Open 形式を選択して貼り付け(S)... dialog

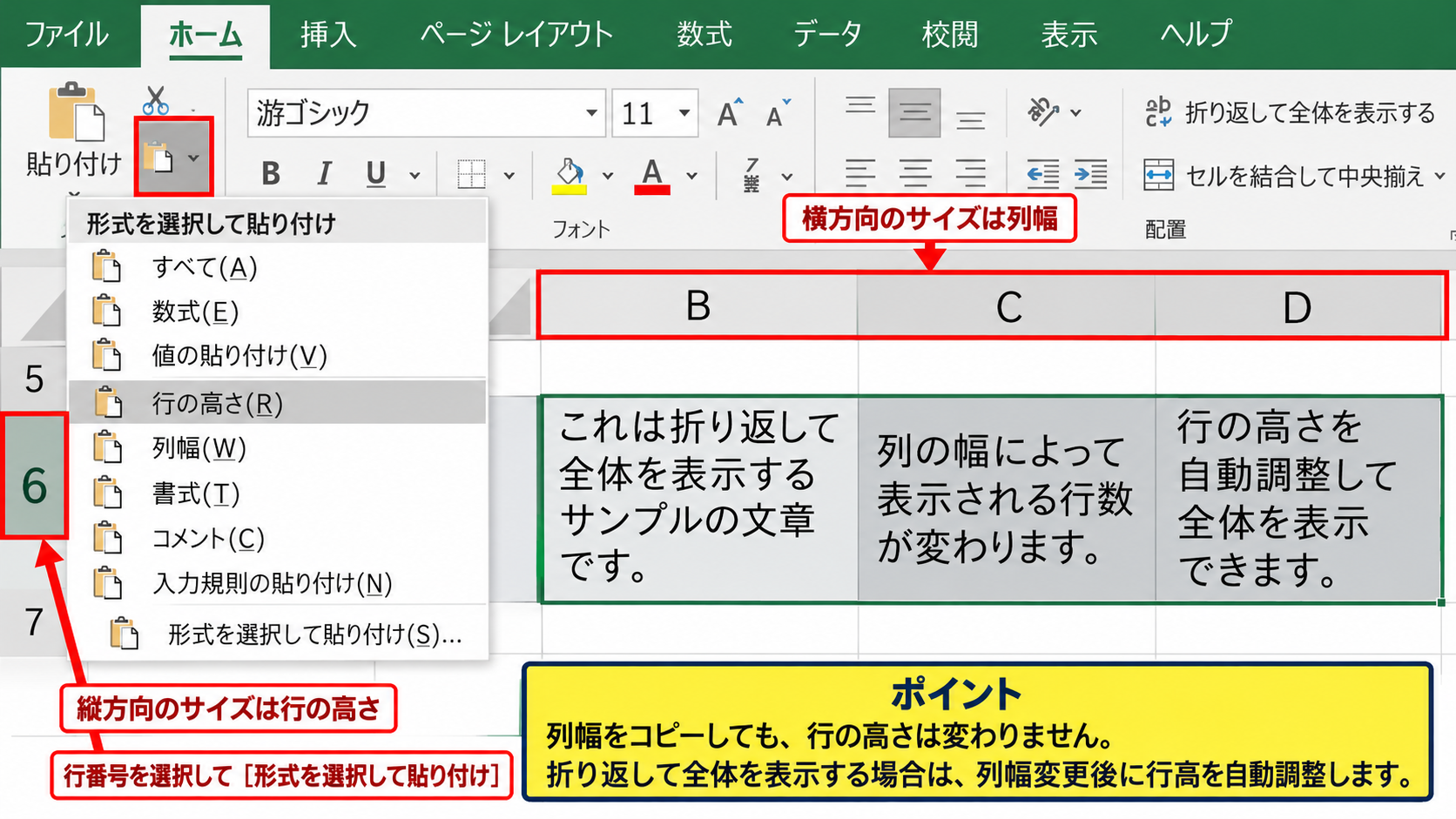point(278,634)
